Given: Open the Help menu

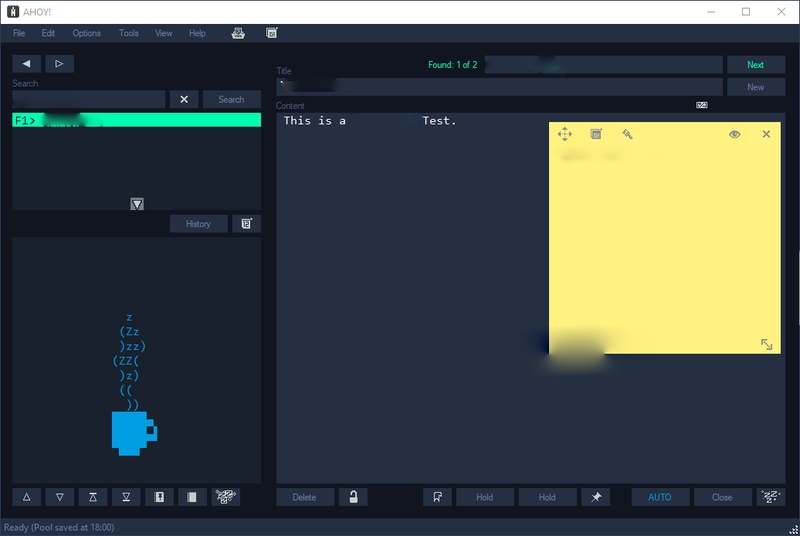Looking at the screenshot, I should click(197, 33).
